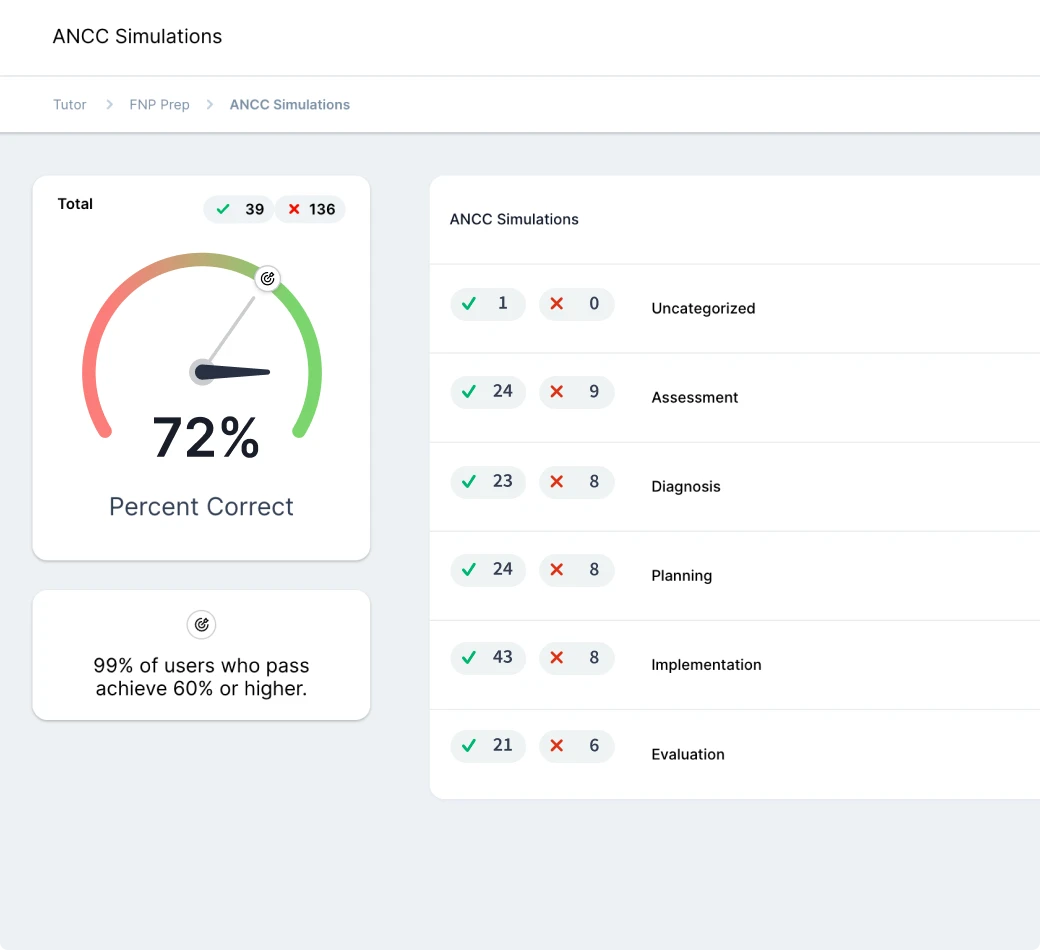1040x950 pixels.
Task: Click Evaluation correct badge showing 21
Action: tap(488, 746)
